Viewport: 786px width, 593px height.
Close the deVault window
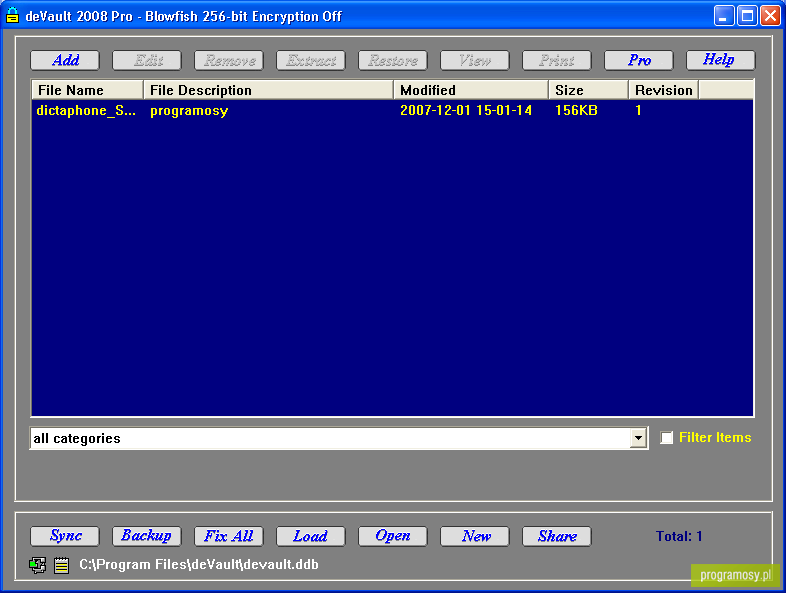(x=770, y=16)
